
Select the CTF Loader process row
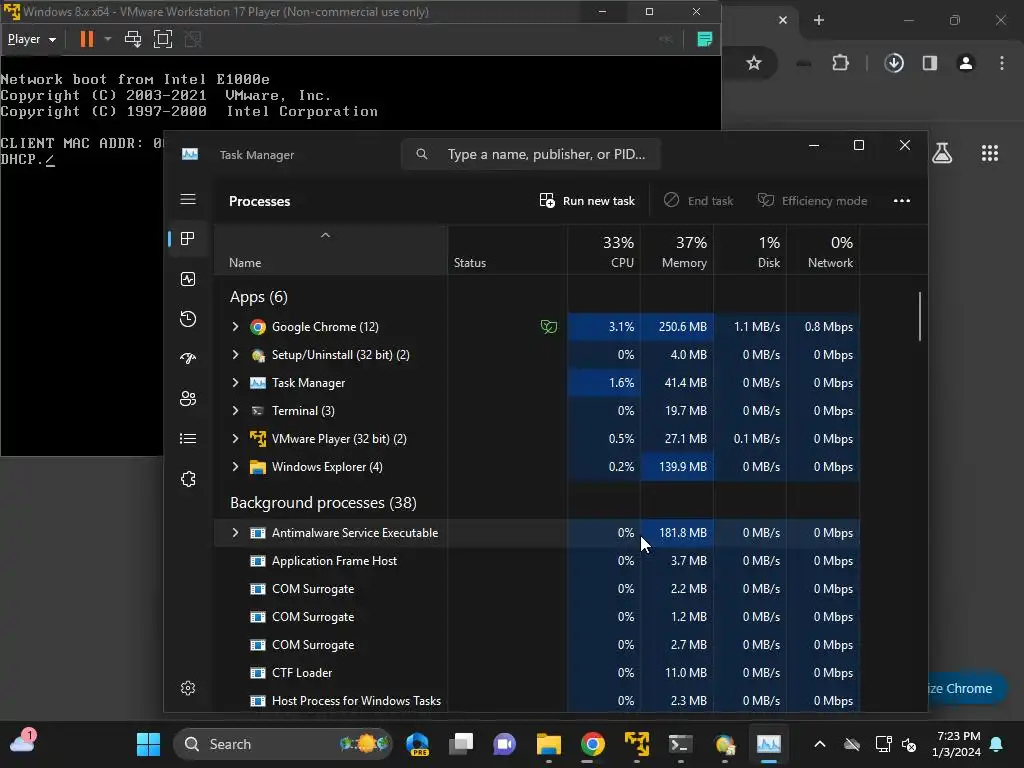click(x=536, y=673)
